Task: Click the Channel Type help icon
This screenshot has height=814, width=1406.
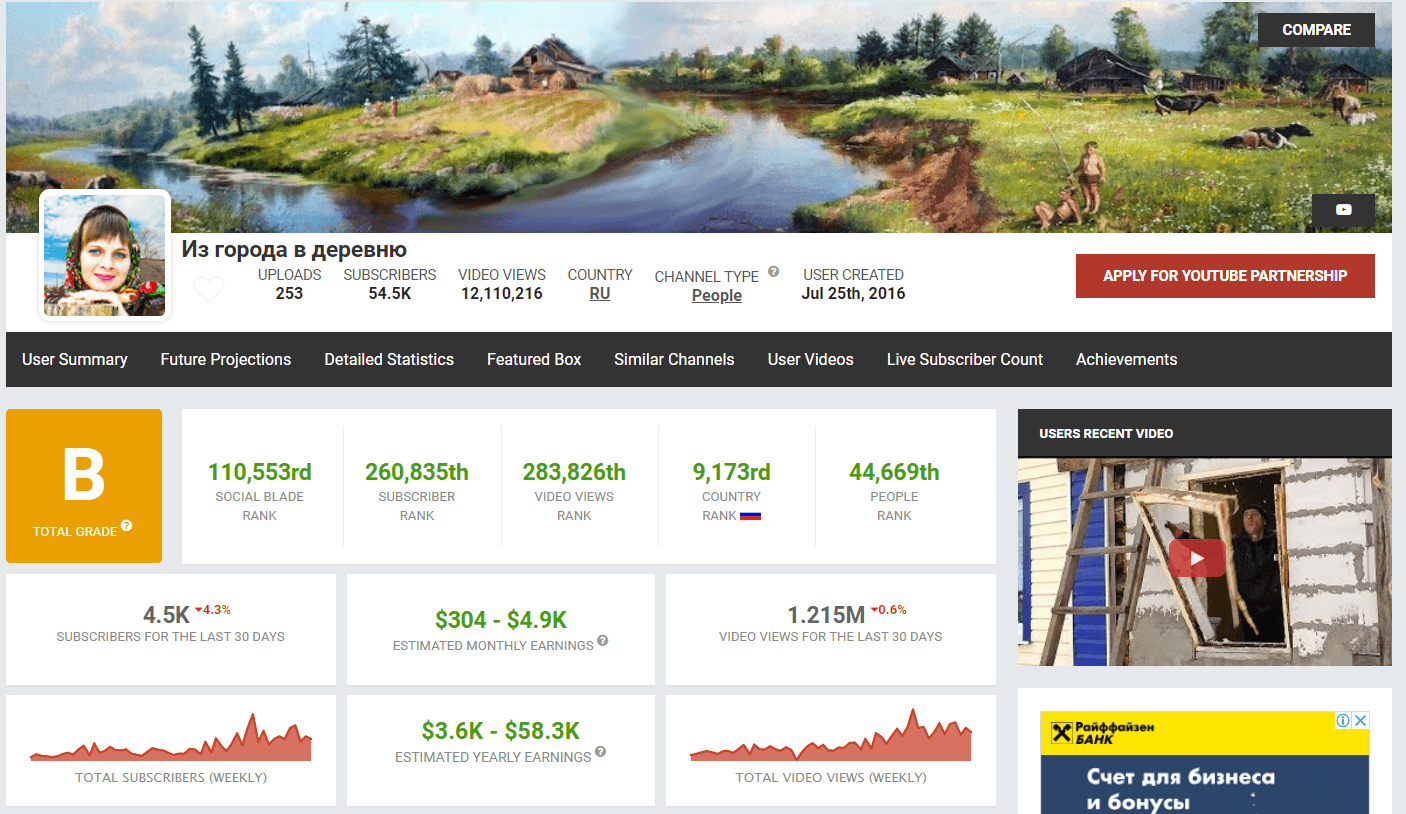Action: click(773, 272)
